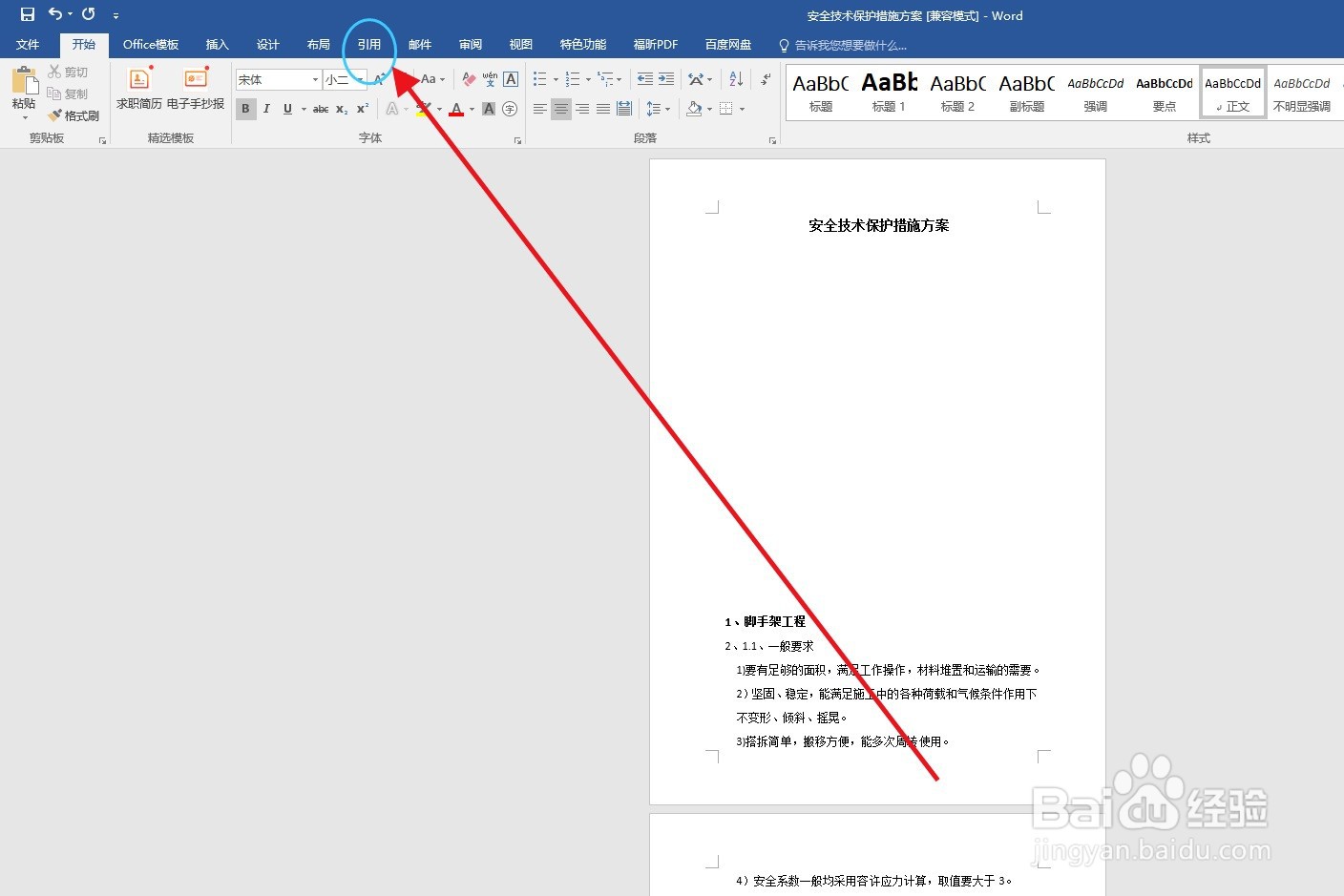This screenshot has width=1344, height=896.
Task: Open the font color picker
Action: coord(471,108)
